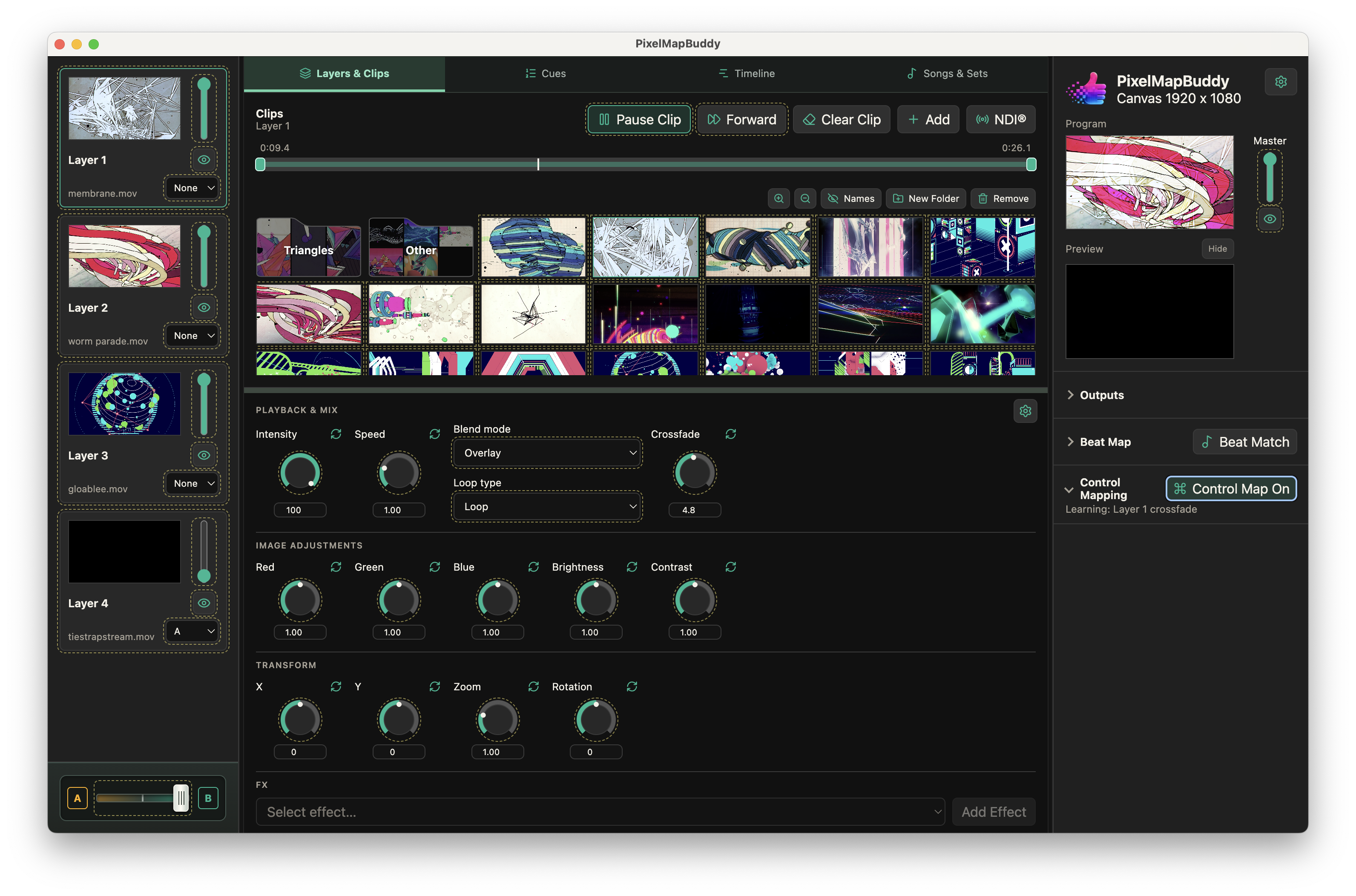Reset Brightness refresh icon

[x=632, y=567]
